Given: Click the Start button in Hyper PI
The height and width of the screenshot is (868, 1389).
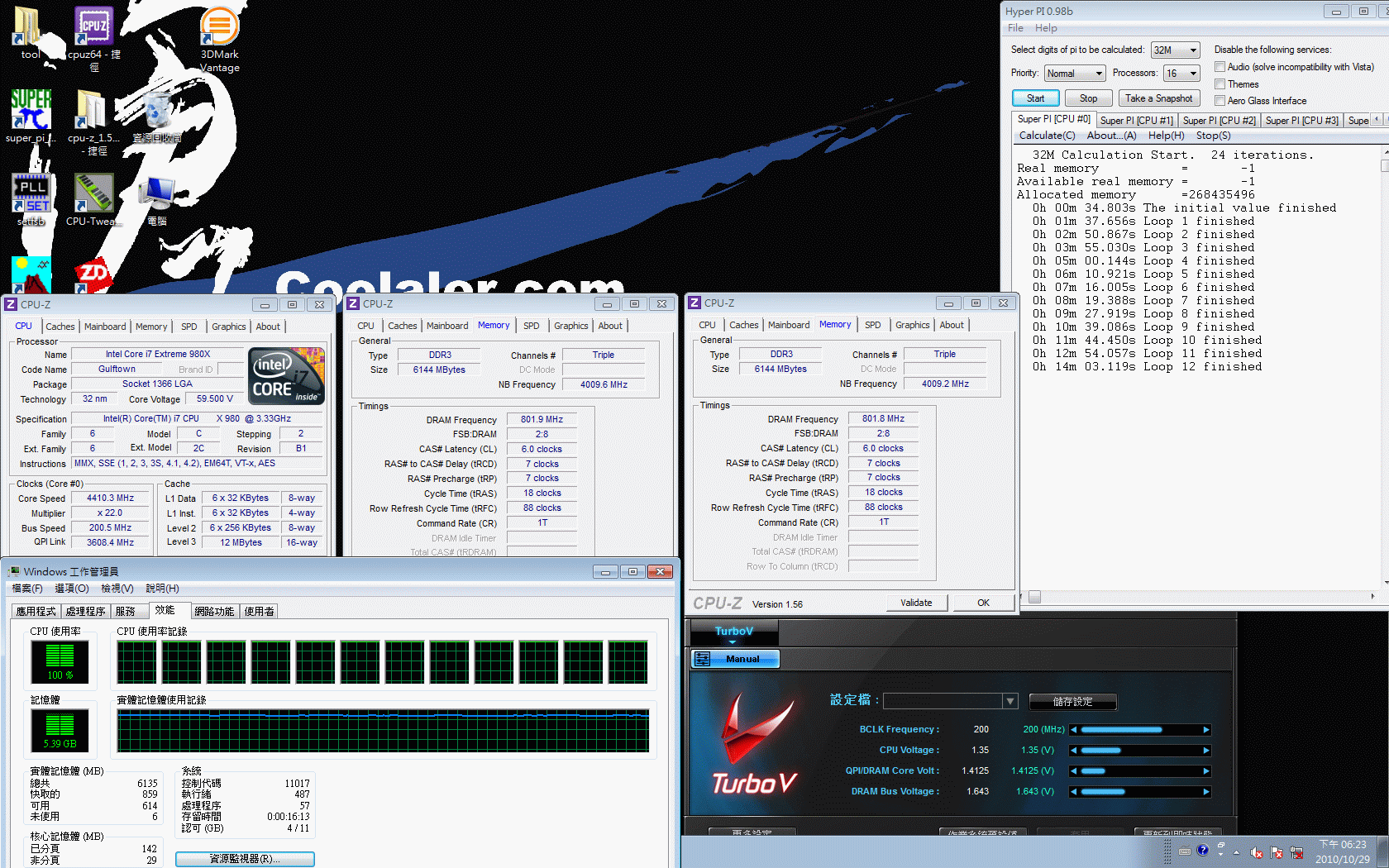Looking at the screenshot, I should (x=1036, y=98).
